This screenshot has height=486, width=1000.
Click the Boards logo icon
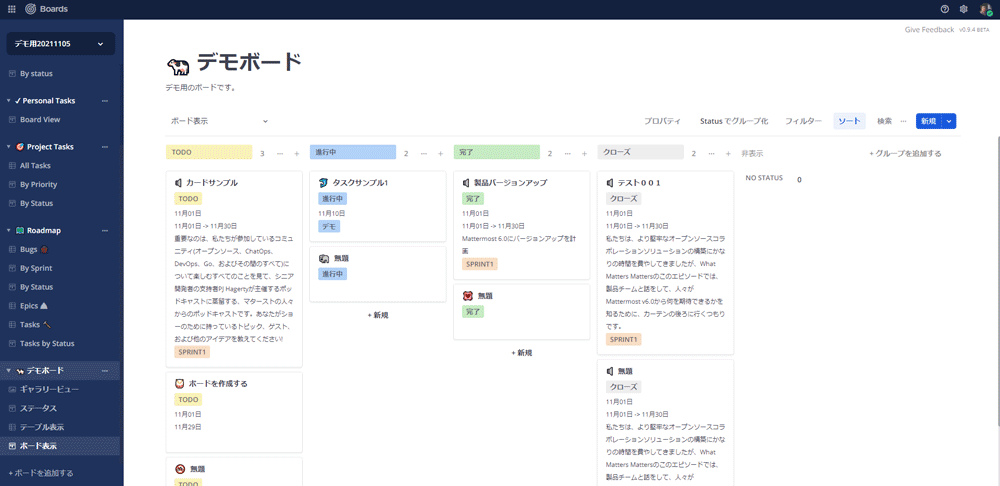pos(31,9)
